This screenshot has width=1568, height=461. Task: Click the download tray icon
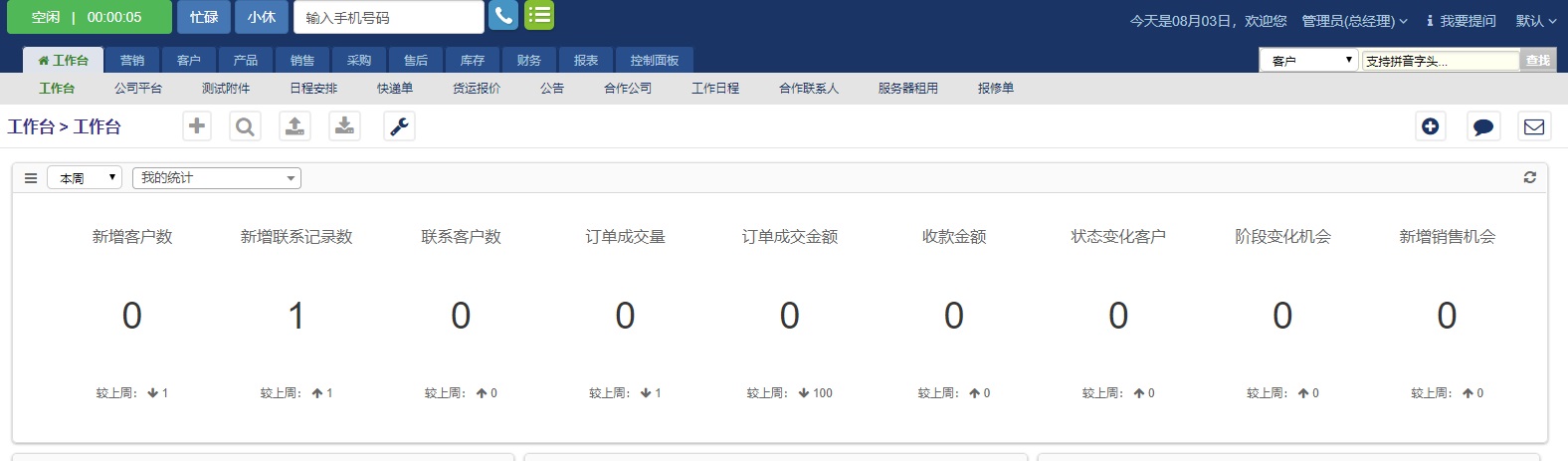344,126
